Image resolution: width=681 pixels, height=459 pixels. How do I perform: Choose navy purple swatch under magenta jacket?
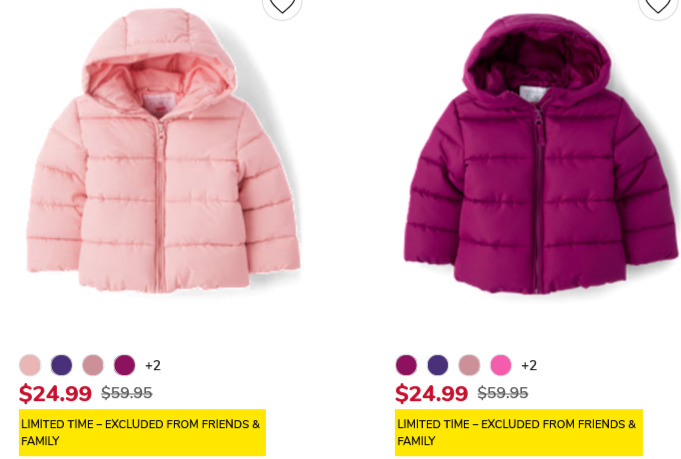click(438, 365)
